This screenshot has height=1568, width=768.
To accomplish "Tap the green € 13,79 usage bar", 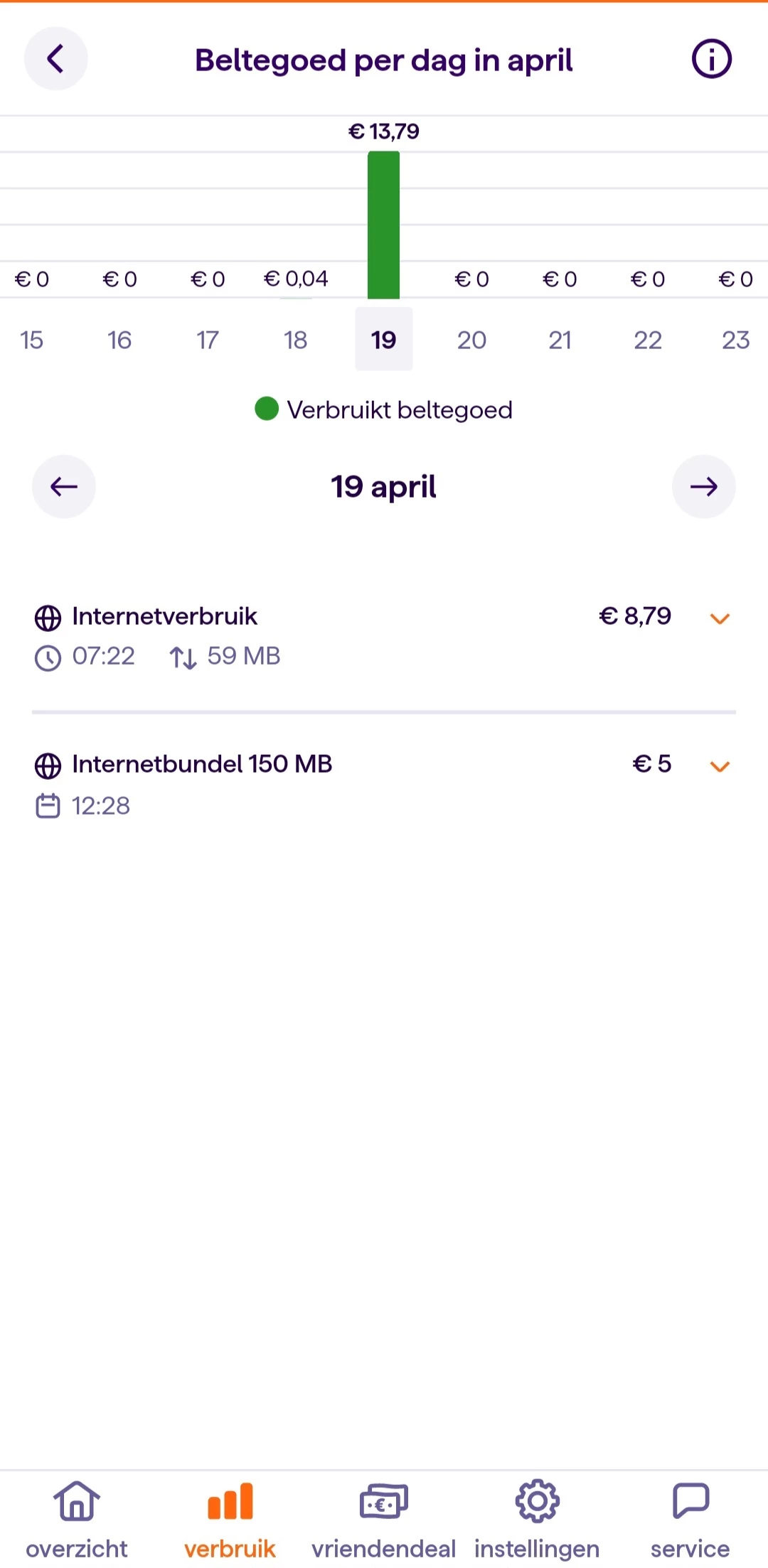I will pyautogui.click(x=383, y=225).
